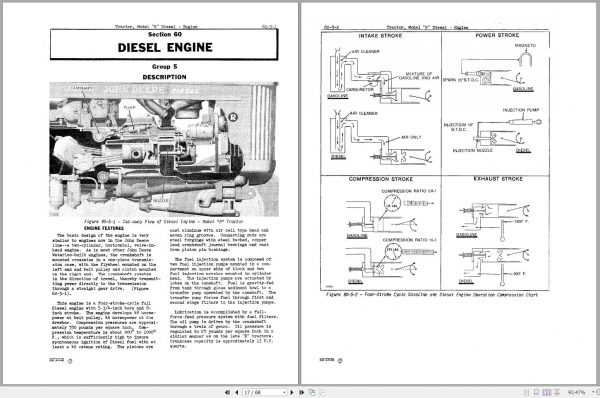This screenshot has width=600, height=398.
Task: Jump to last page of document
Action: click(301, 392)
